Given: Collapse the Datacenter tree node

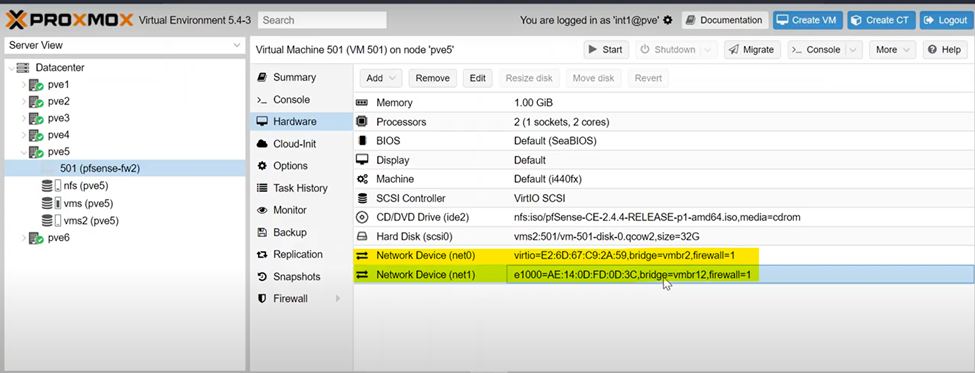Looking at the screenshot, I should tap(11, 67).
